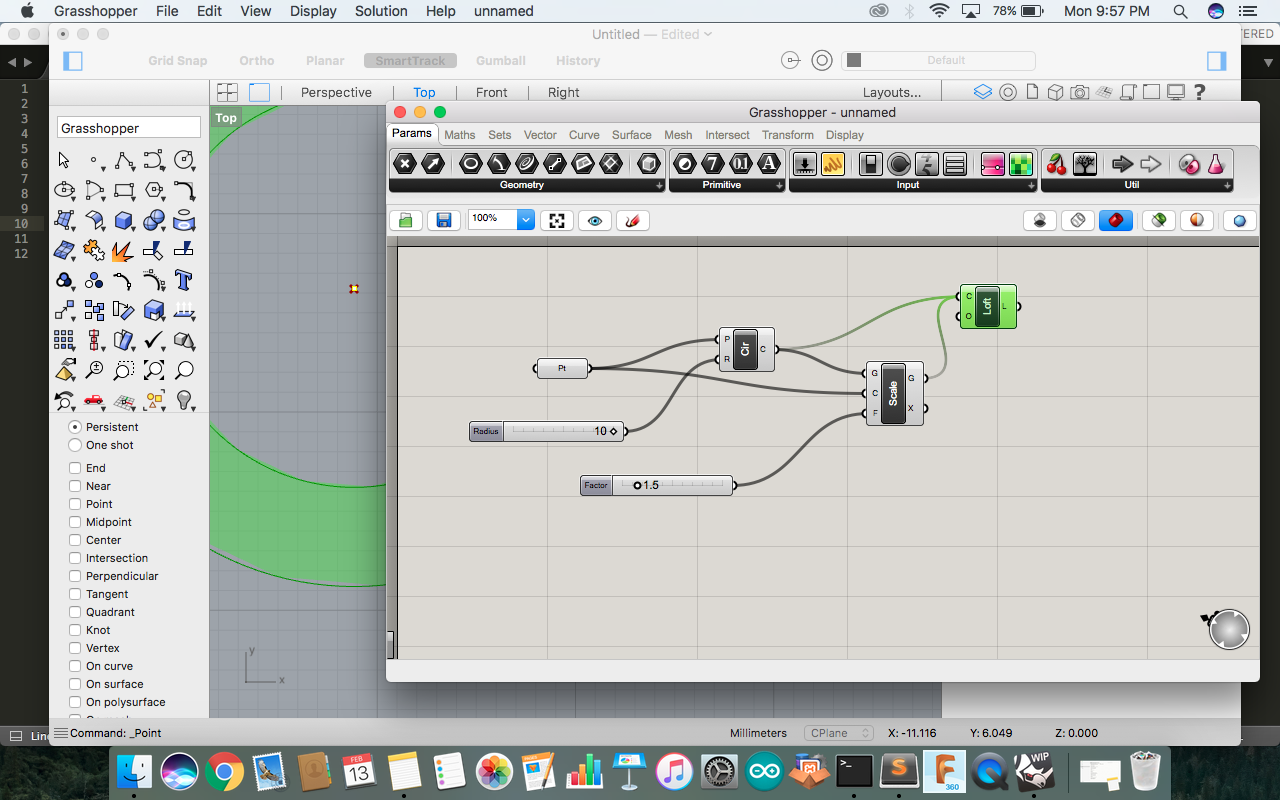Add the green Colour Swatch input component
The width and height of the screenshot is (1280, 800).
pyautogui.click(x=1020, y=164)
